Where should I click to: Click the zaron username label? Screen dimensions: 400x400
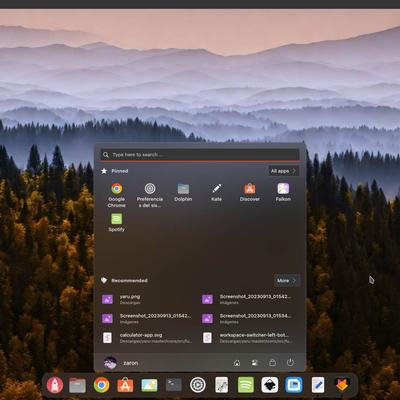coord(130,363)
